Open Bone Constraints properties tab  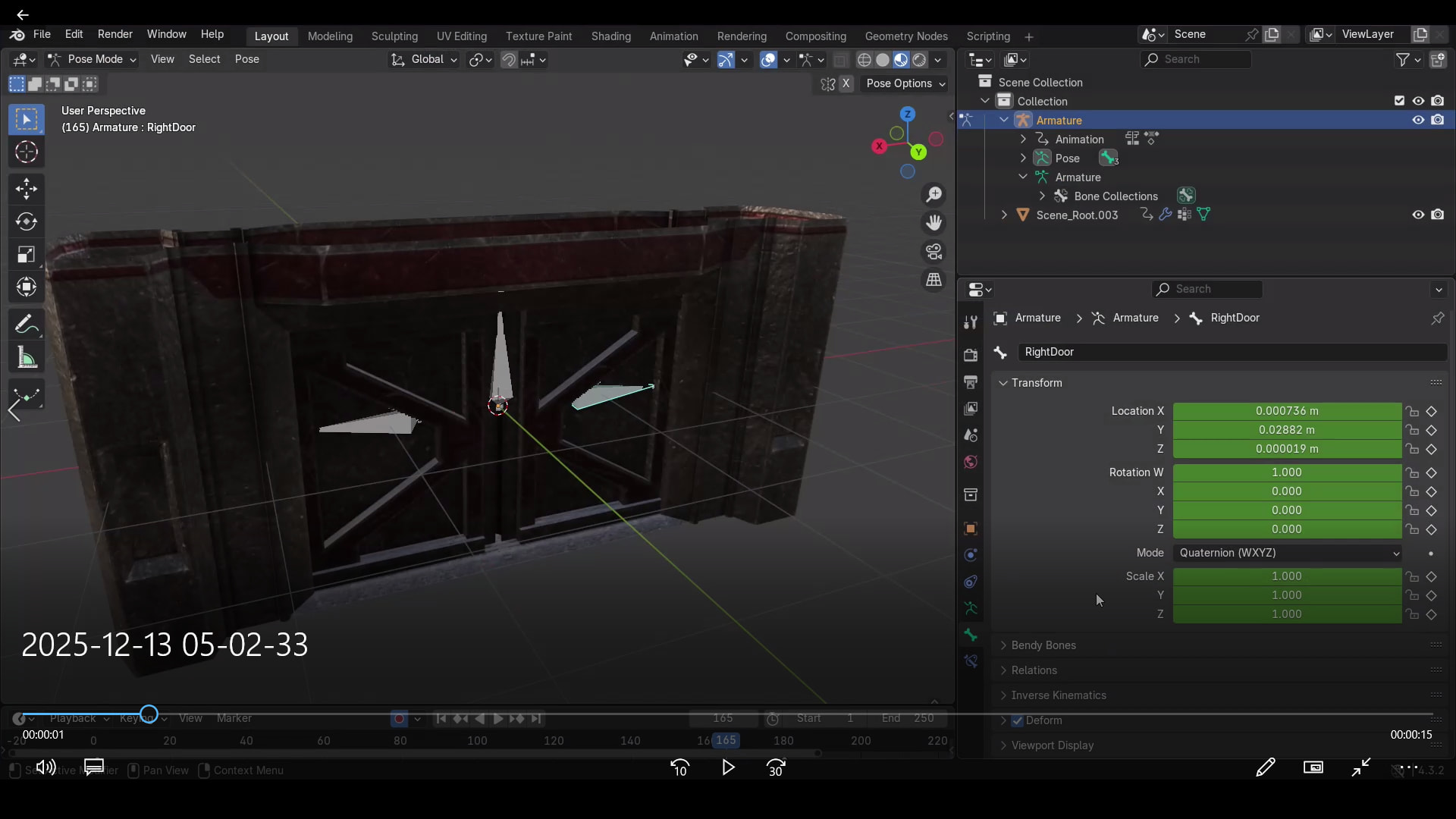click(x=971, y=661)
